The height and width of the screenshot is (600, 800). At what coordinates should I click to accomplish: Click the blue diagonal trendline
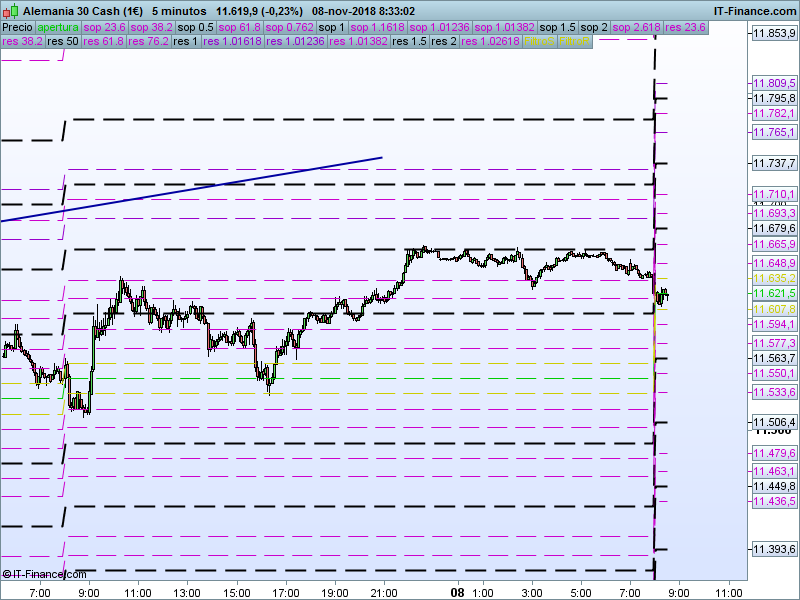coord(191,189)
